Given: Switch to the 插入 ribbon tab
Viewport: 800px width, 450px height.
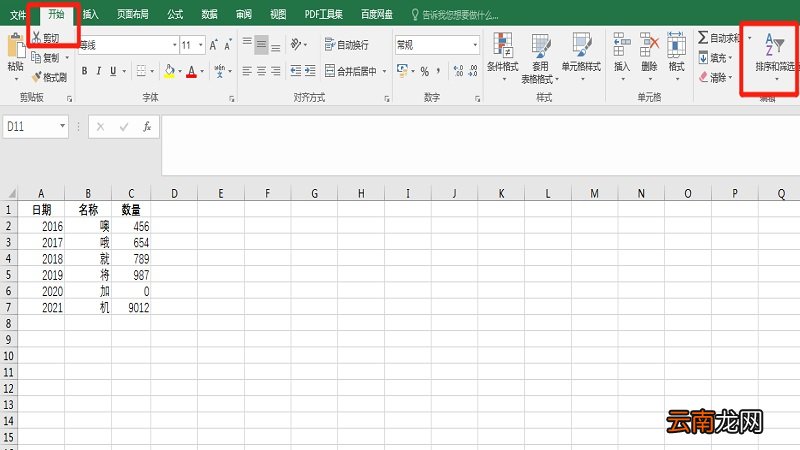Looking at the screenshot, I should 90,14.
